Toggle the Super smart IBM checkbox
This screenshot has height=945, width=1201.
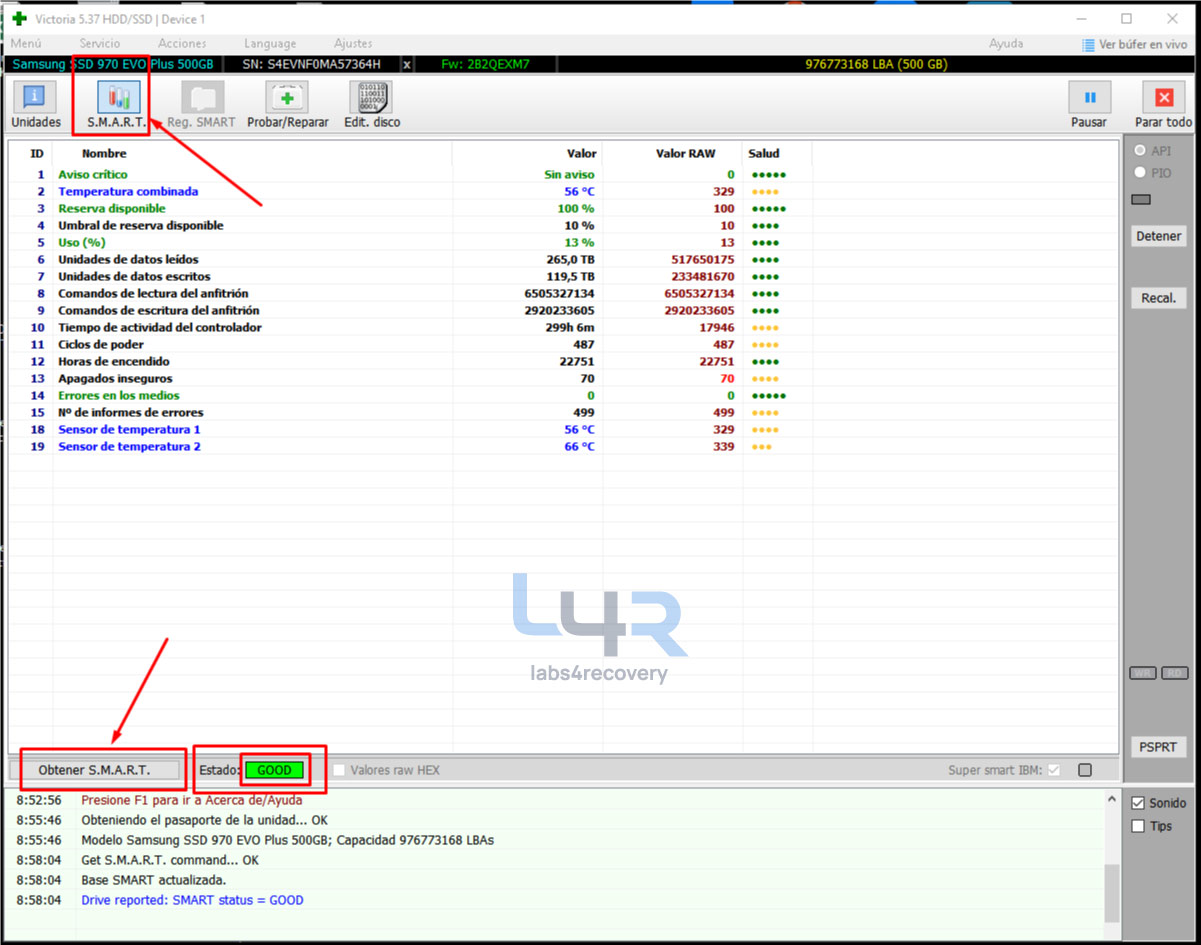(x=1053, y=770)
